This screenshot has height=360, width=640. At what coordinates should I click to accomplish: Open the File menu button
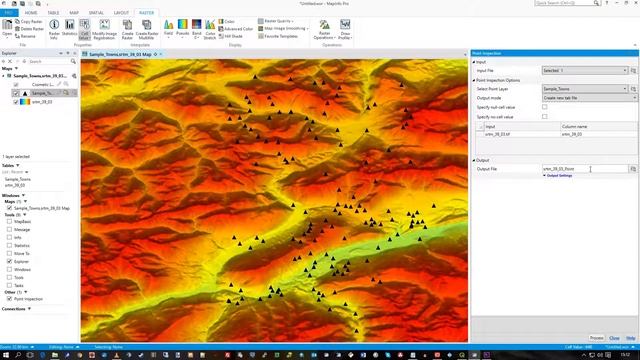pos(9,13)
